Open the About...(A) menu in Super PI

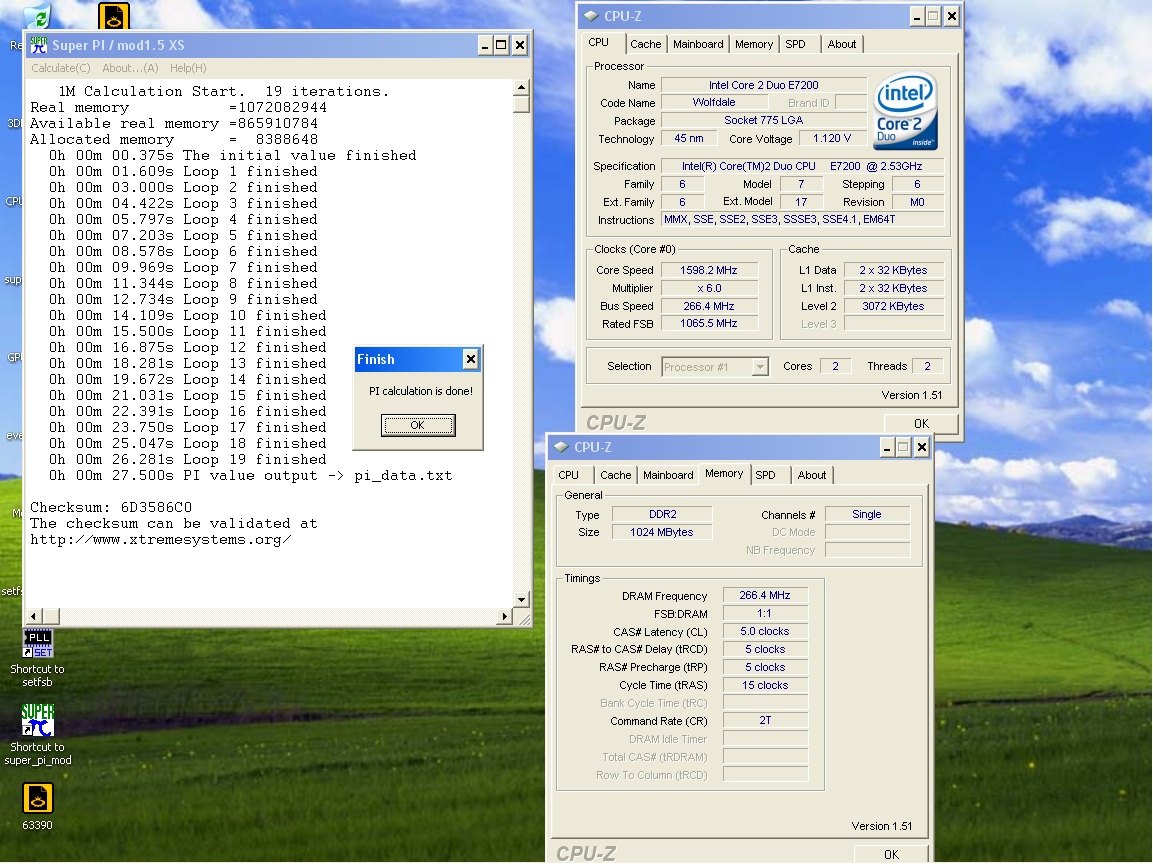(x=130, y=68)
